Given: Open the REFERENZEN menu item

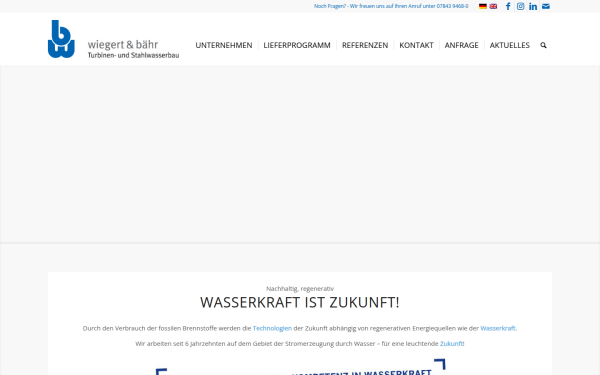Looking at the screenshot, I should (x=365, y=45).
